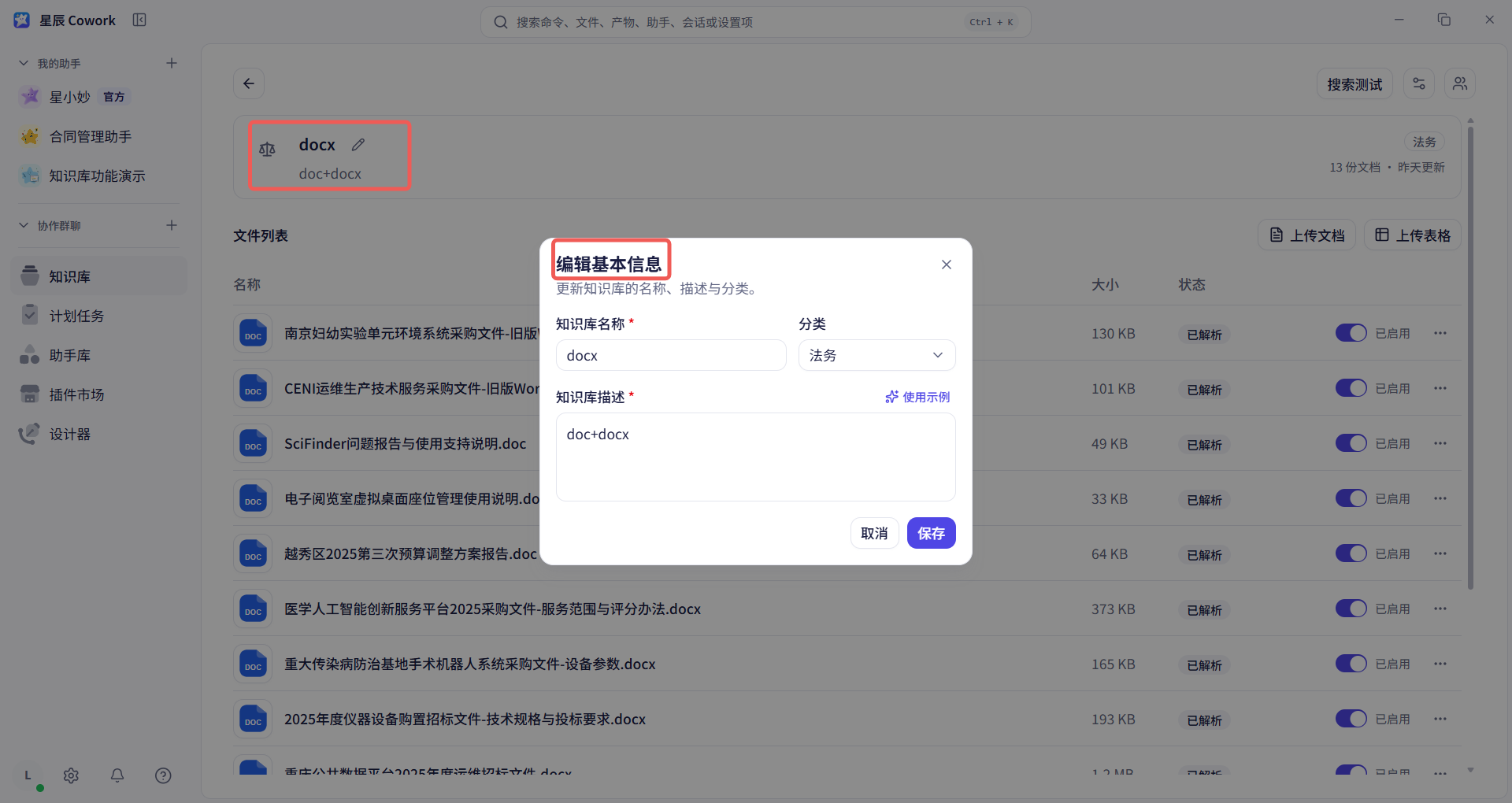Collapse the 我的助手 section

point(24,63)
